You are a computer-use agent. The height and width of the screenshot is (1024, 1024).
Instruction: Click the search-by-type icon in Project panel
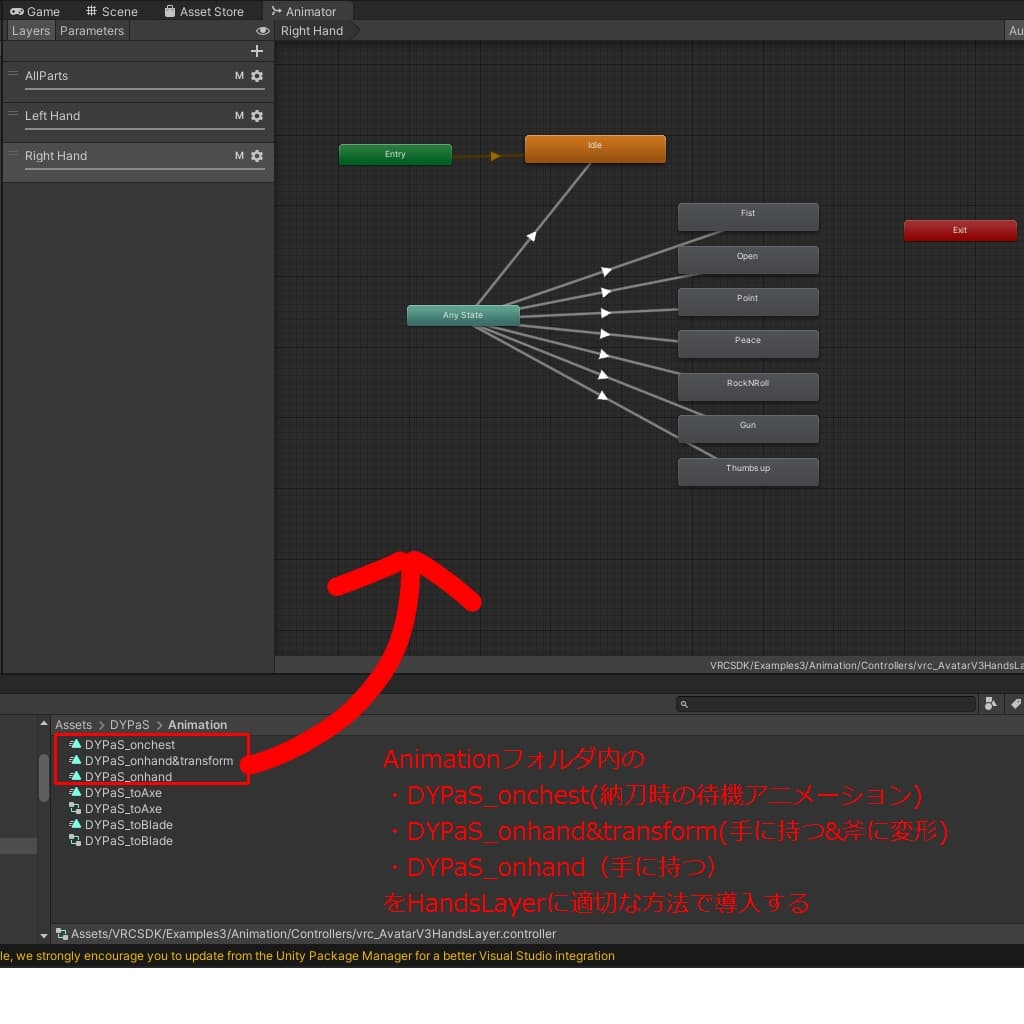[990, 704]
